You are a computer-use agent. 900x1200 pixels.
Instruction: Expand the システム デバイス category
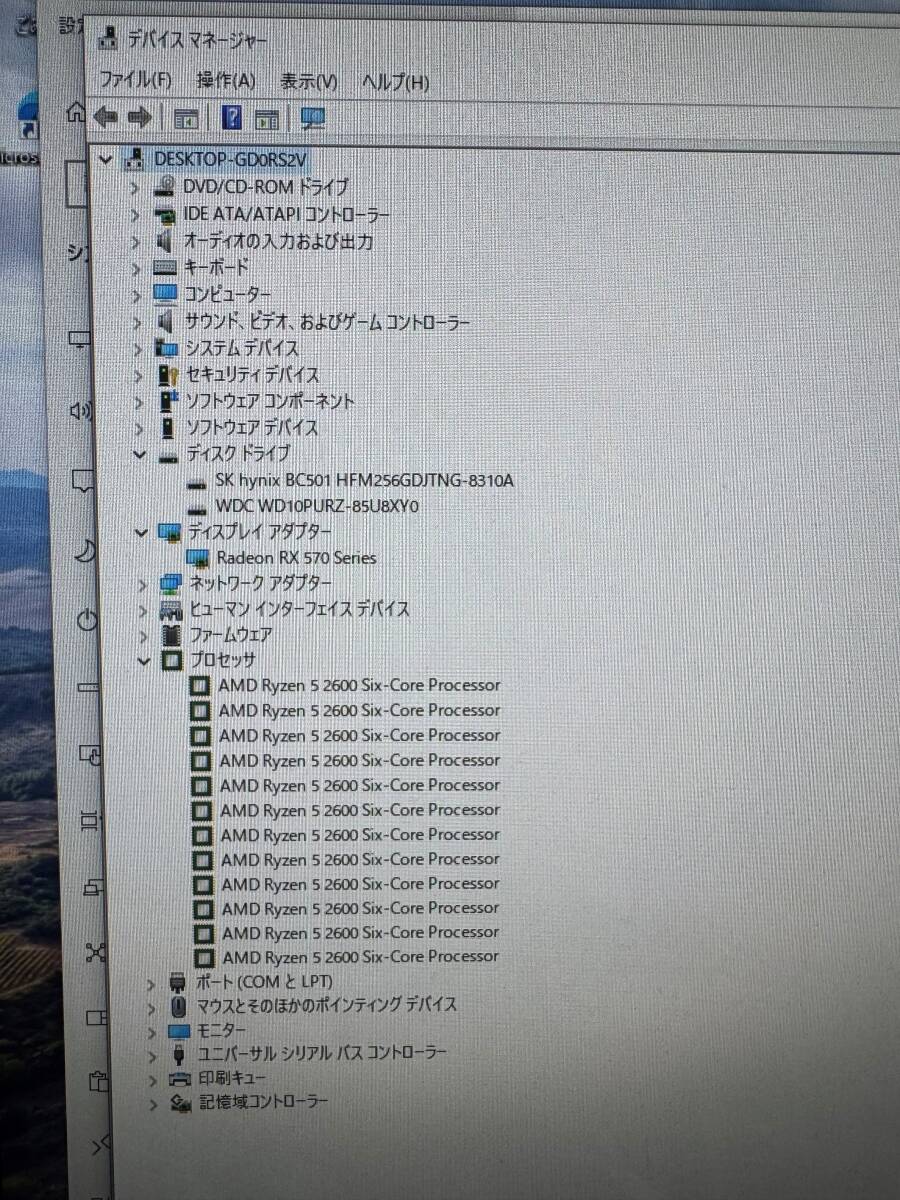click(x=138, y=348)
